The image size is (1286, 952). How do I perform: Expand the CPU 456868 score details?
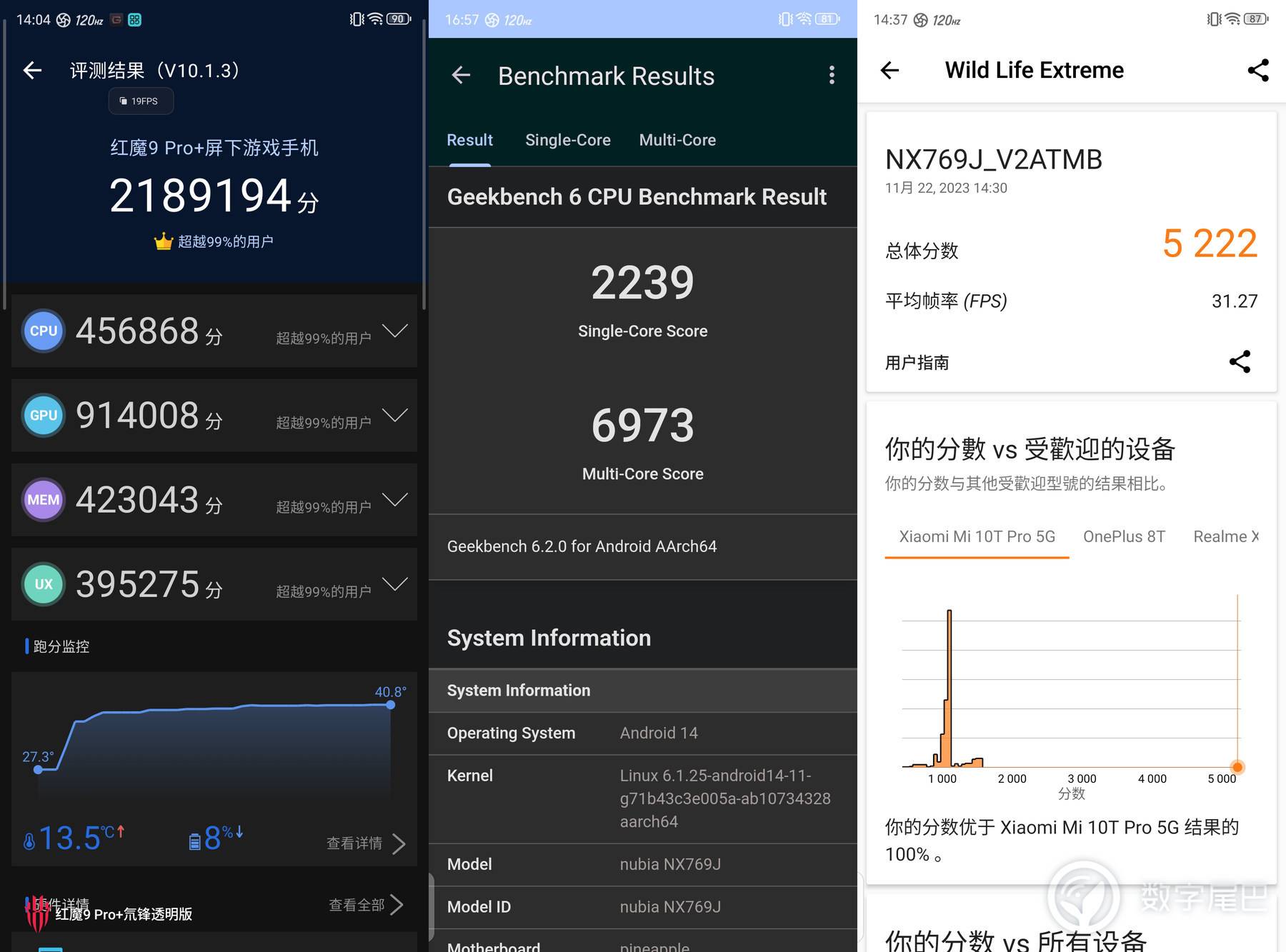point(395,331)
